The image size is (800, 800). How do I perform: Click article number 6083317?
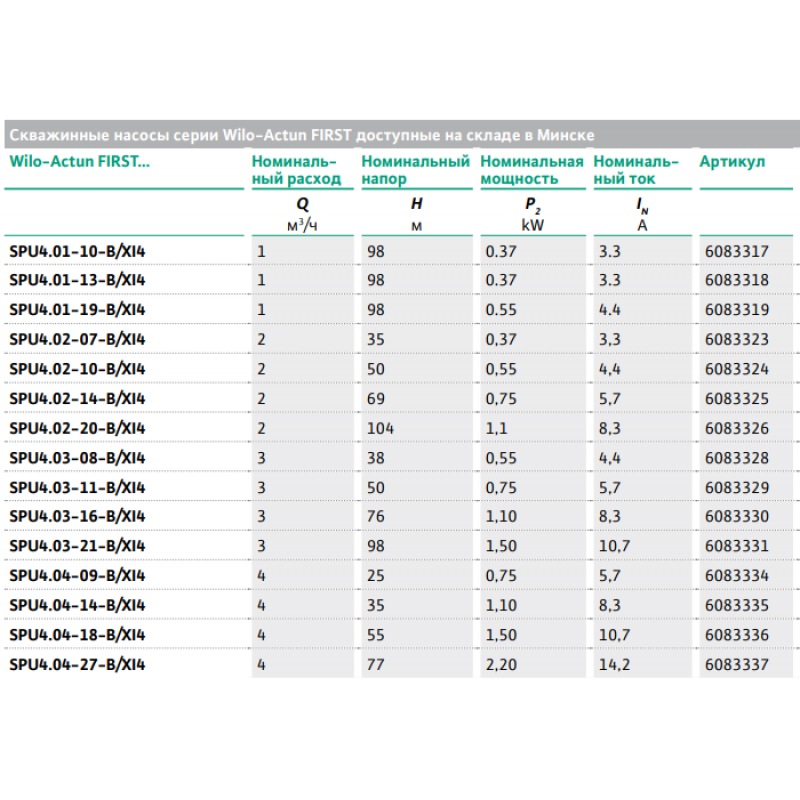[737, 252]
